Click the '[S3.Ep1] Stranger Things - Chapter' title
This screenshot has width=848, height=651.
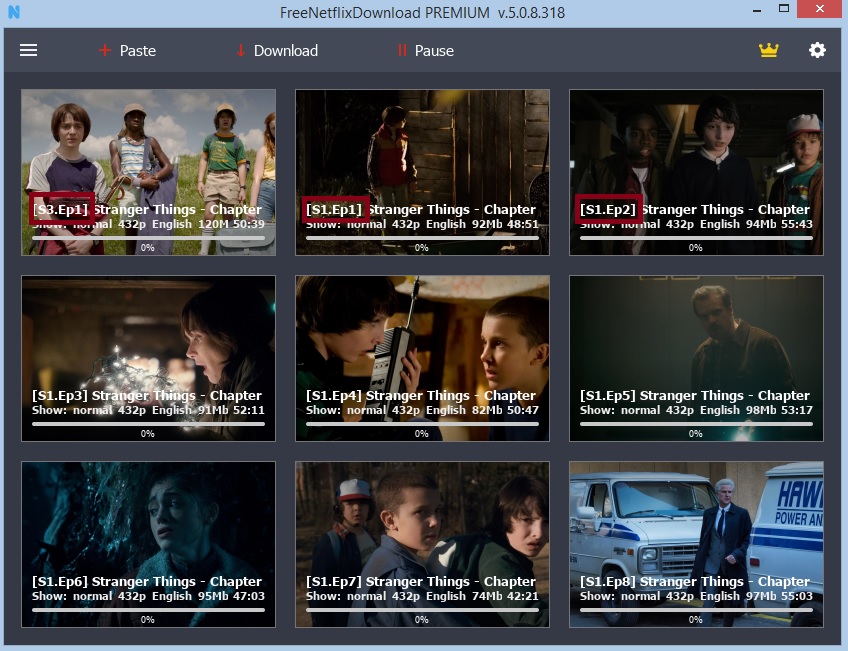[147, 210]
